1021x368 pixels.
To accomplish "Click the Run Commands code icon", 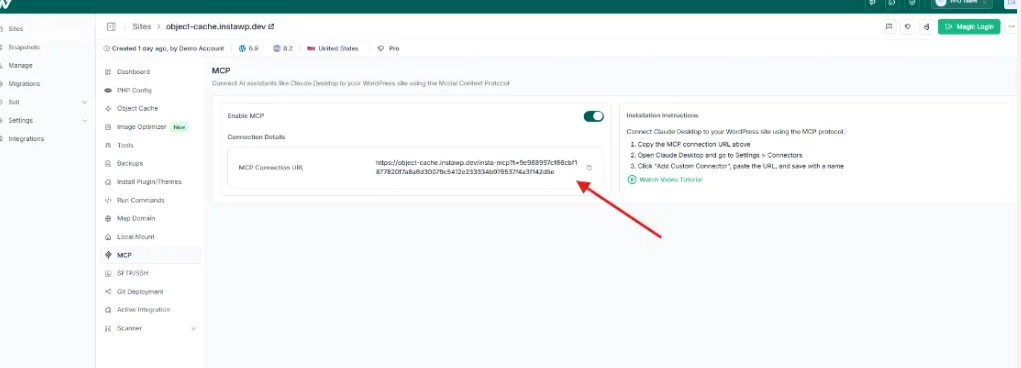I will pos(108,200).
